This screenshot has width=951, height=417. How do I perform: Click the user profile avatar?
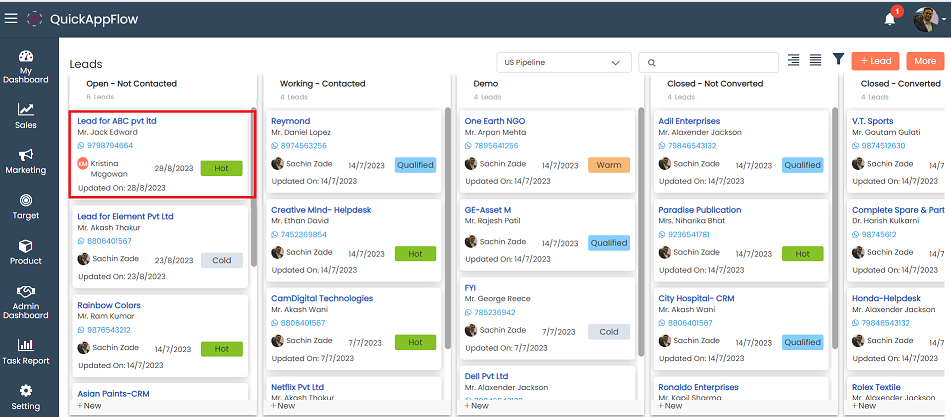(925, 18)
